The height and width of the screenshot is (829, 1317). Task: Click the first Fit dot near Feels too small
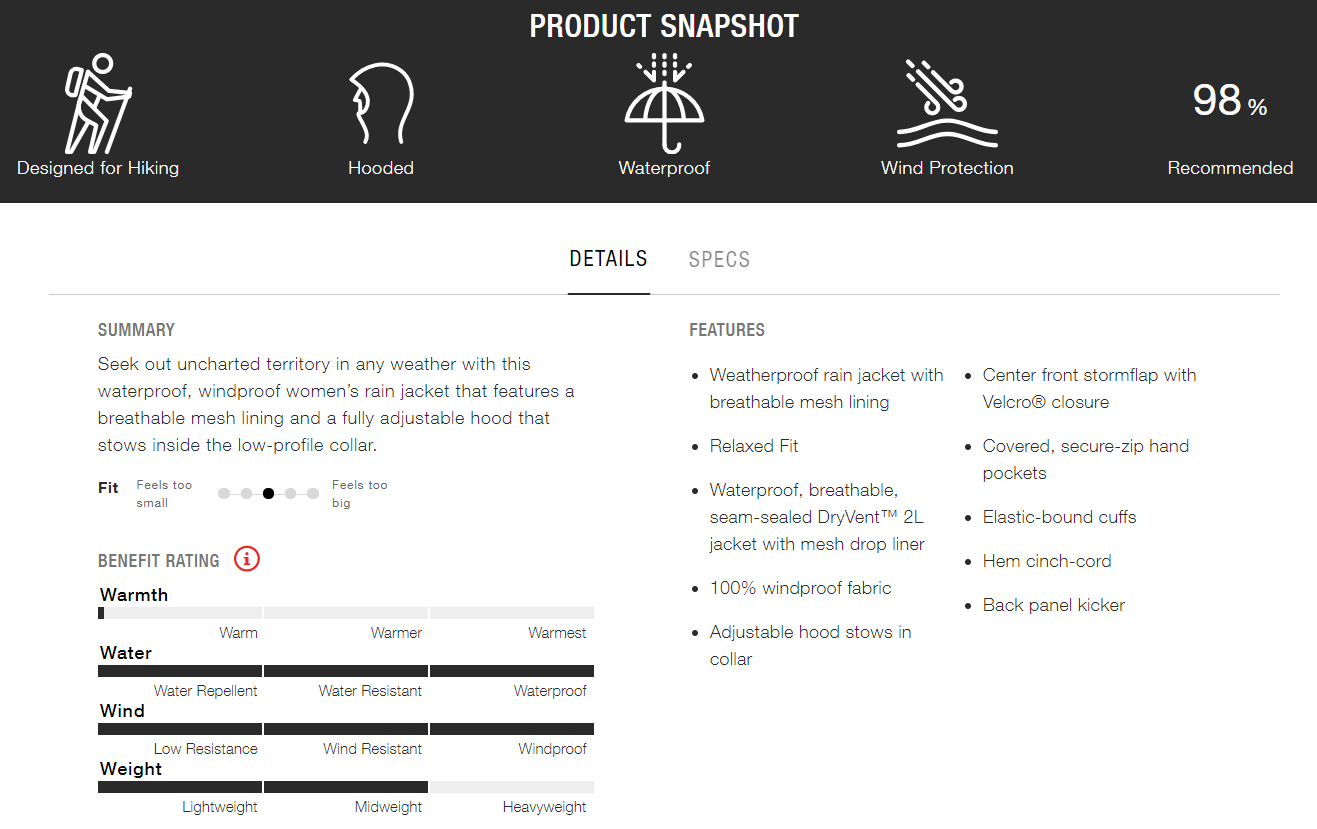click(x=224, y=493)
